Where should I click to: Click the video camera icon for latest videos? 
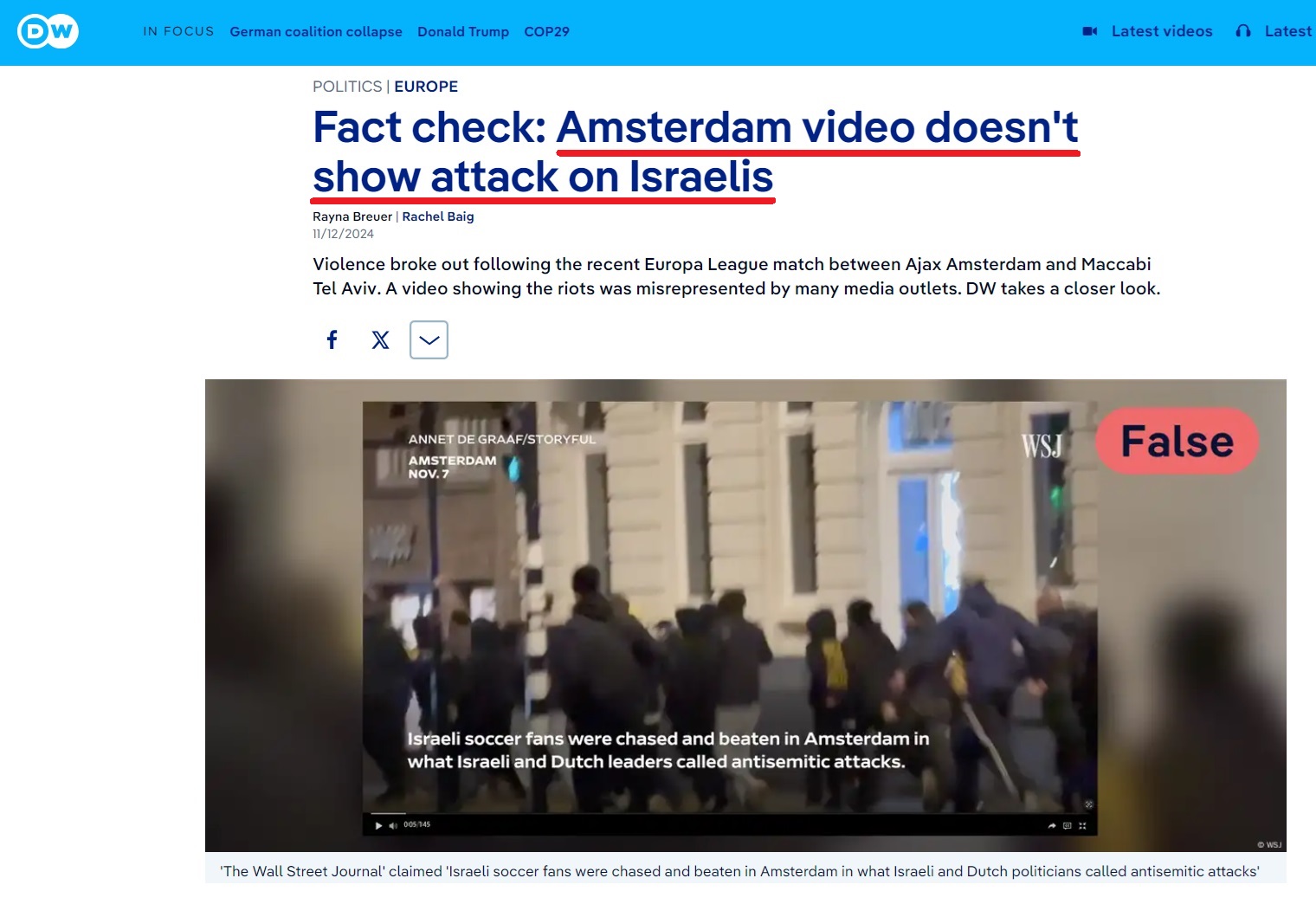[x=1090, y=31]
